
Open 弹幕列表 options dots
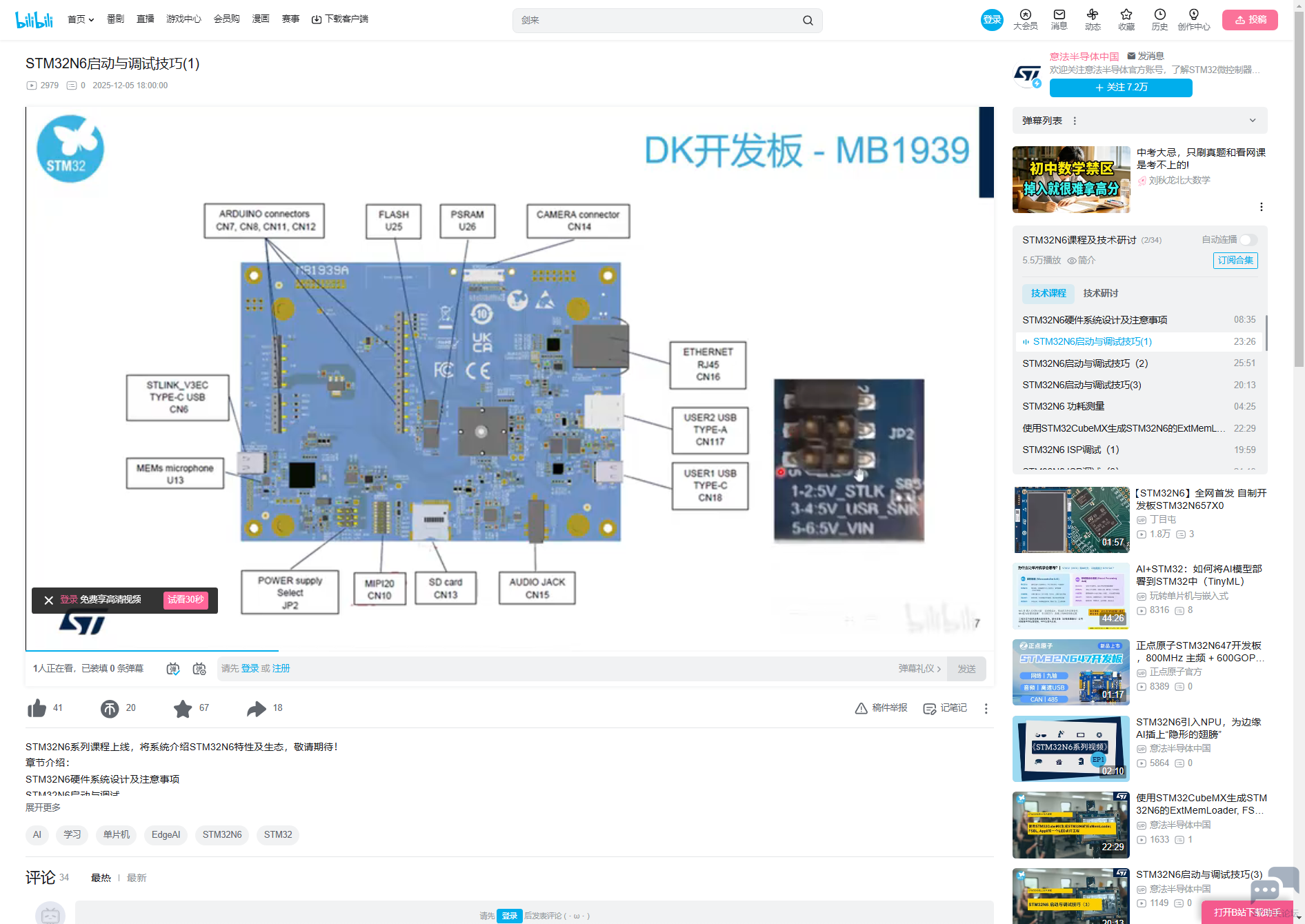pyautogui.click(x=1075, y=121)
